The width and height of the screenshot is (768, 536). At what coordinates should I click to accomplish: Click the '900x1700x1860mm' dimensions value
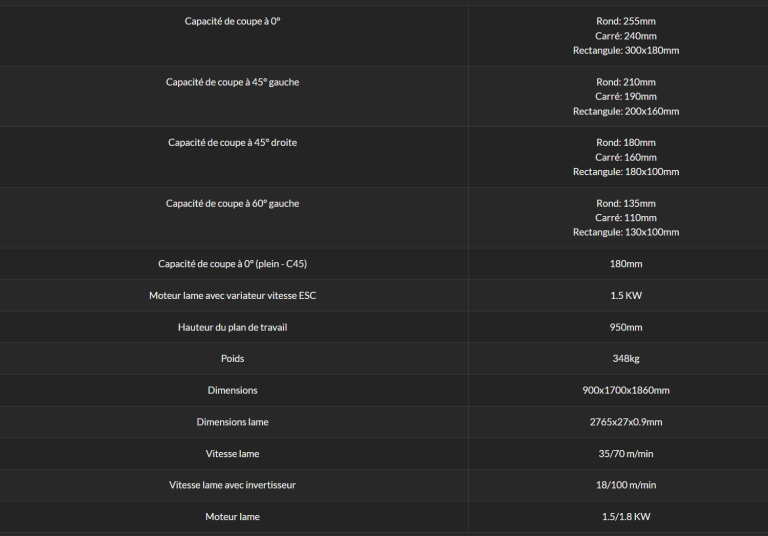[x=625, y=390]
